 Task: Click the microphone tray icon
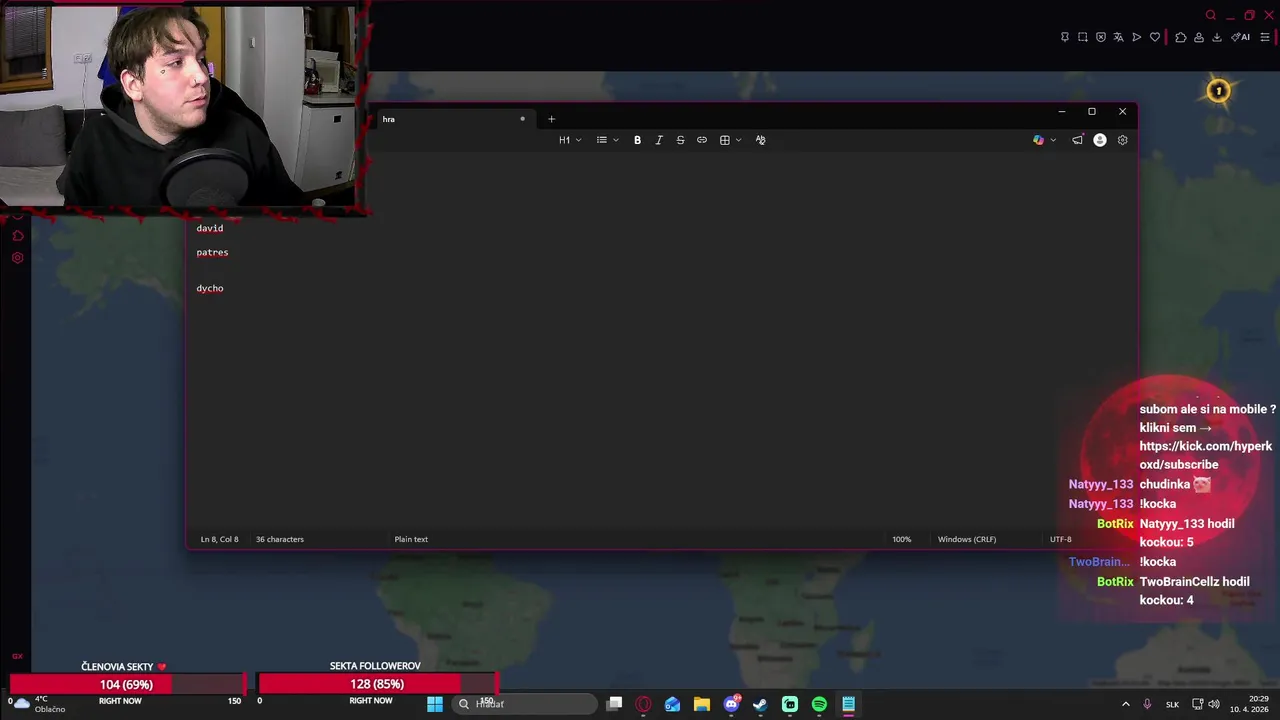coord(1147,704)
